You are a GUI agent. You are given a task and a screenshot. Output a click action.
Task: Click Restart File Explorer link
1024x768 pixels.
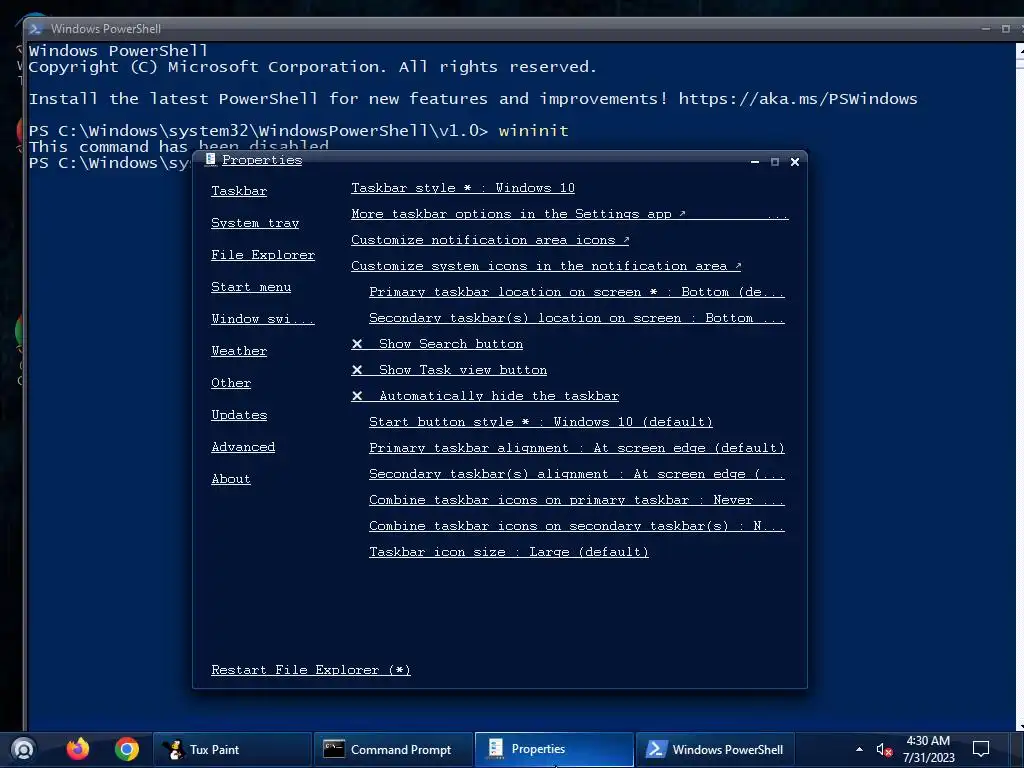point(311,670)
